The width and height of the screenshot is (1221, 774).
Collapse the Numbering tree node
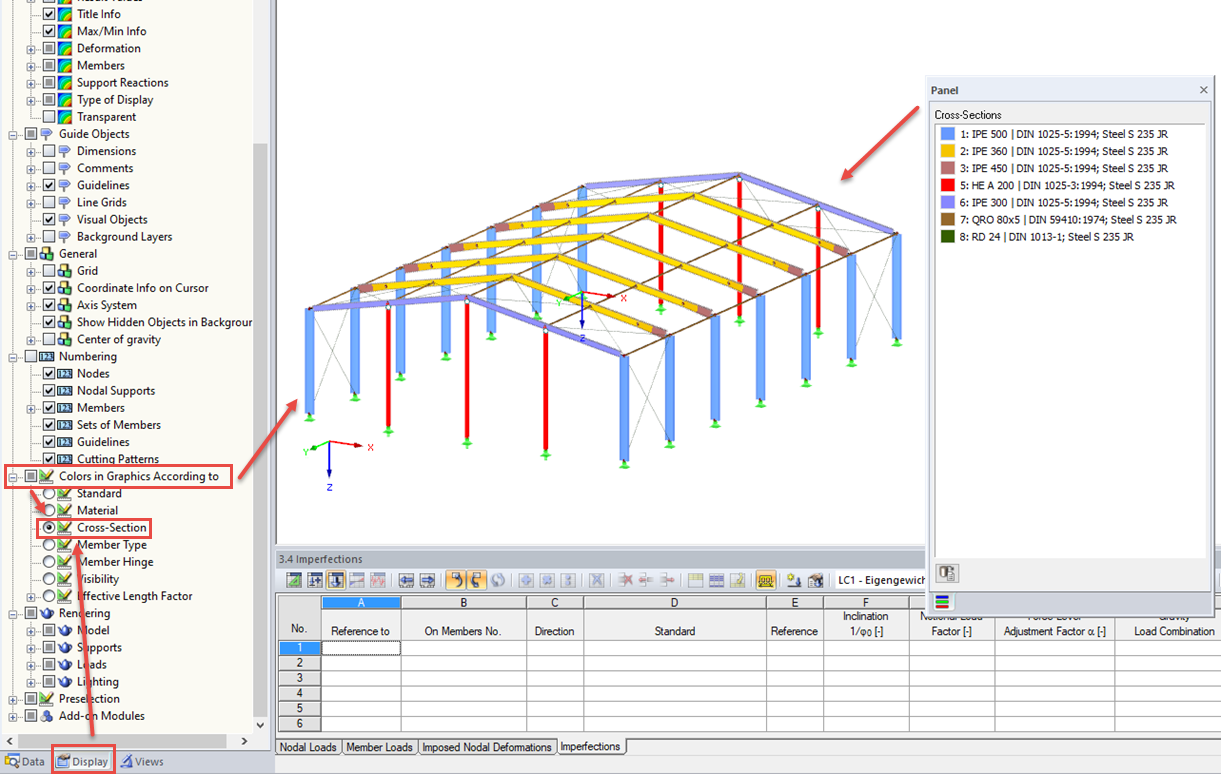pyautogui.click(x=14, y=356)
